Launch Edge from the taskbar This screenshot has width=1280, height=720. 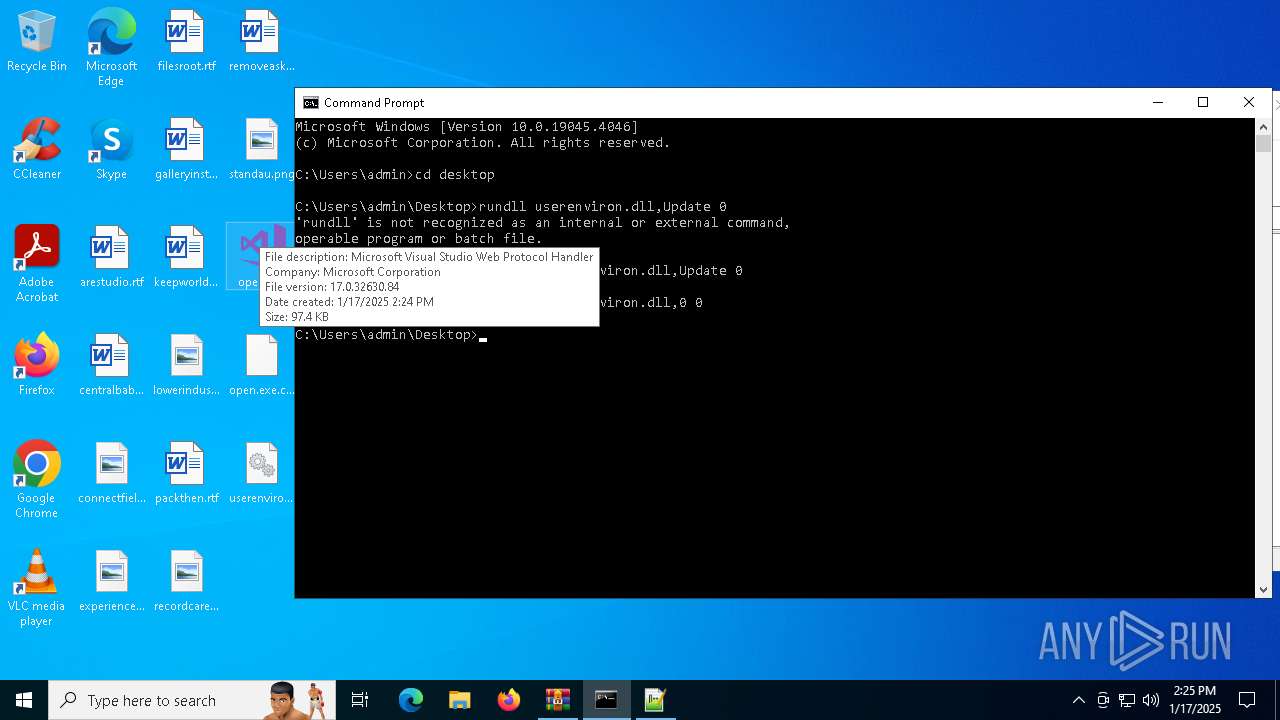pos(410,700)
